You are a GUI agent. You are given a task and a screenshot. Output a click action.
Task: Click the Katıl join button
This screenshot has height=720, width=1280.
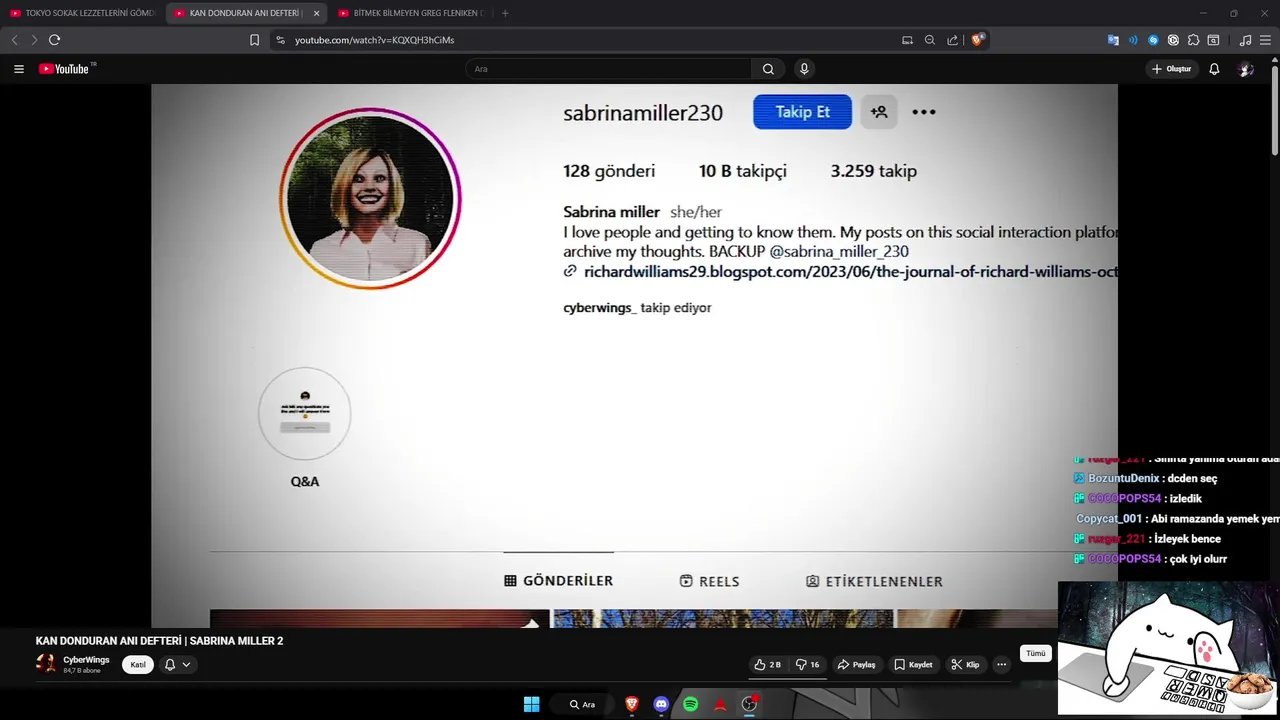pyautogui.click(x=138, y=664)
